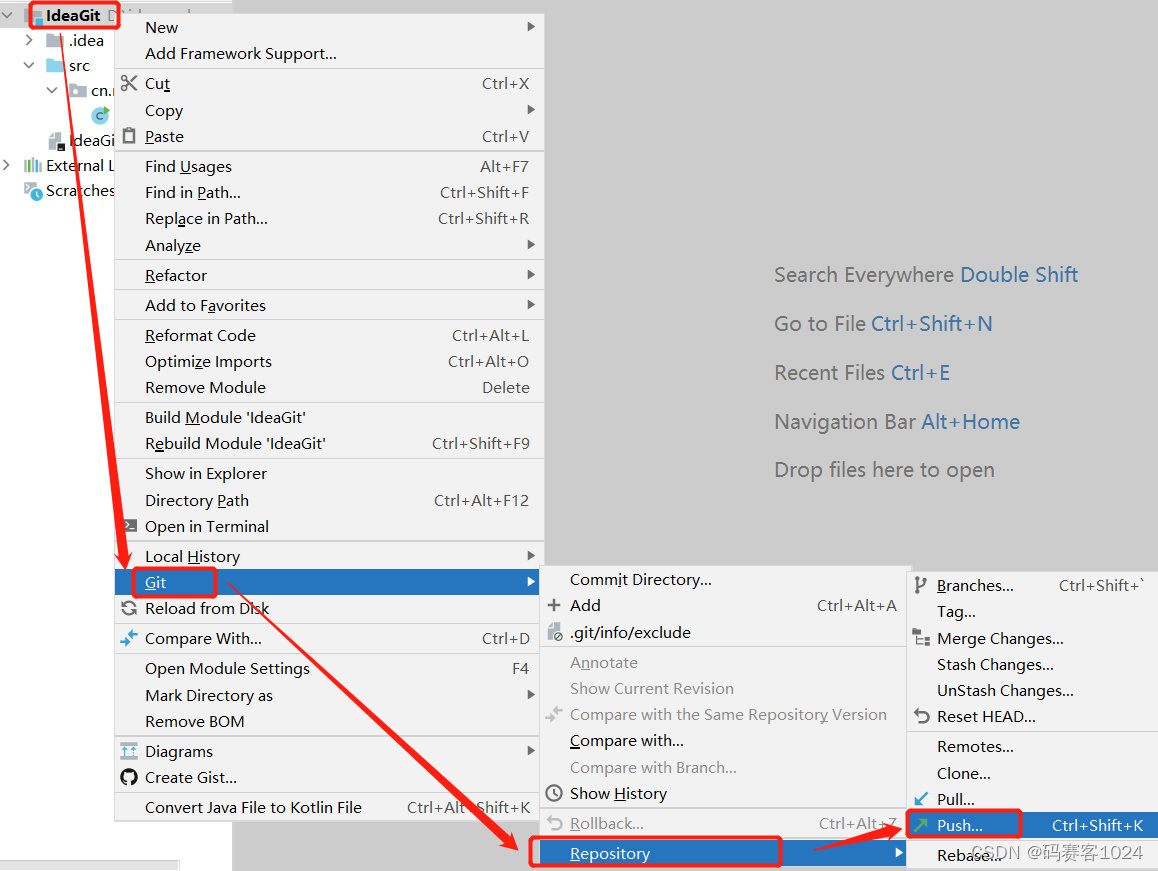Screen dimensions: 1158x871
Task: Choose Clone...
Action: pos(1032,773)
